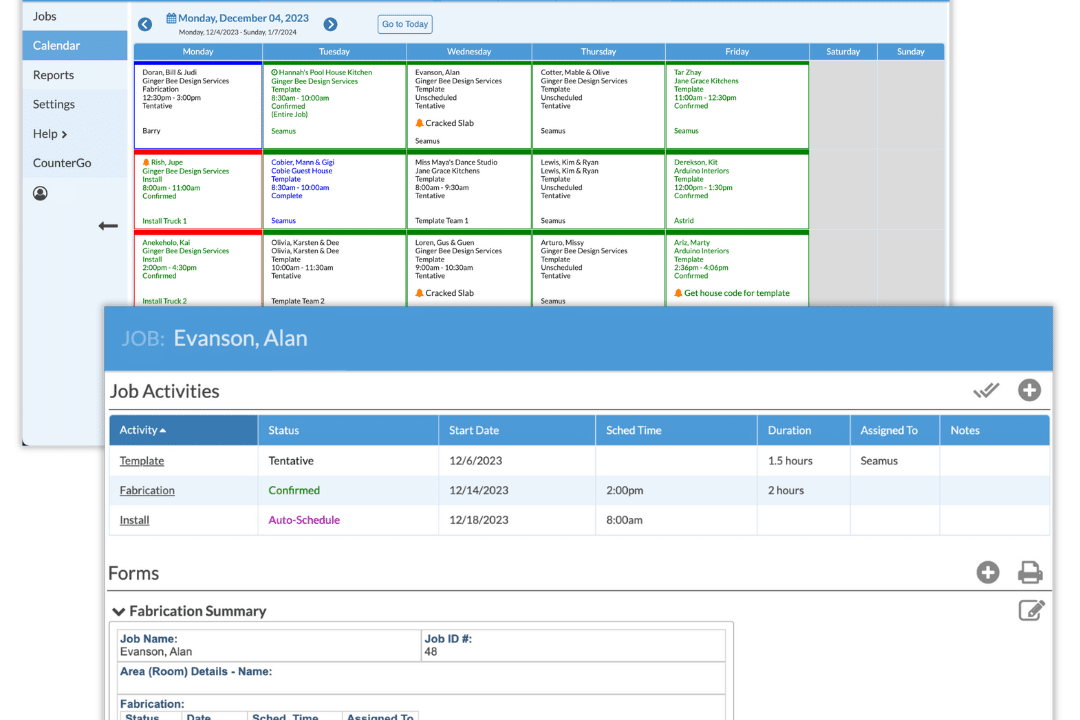Click the left arrow collapse sidebar icon
Viewport: 1080px width, 720px height.
point(108,226)
